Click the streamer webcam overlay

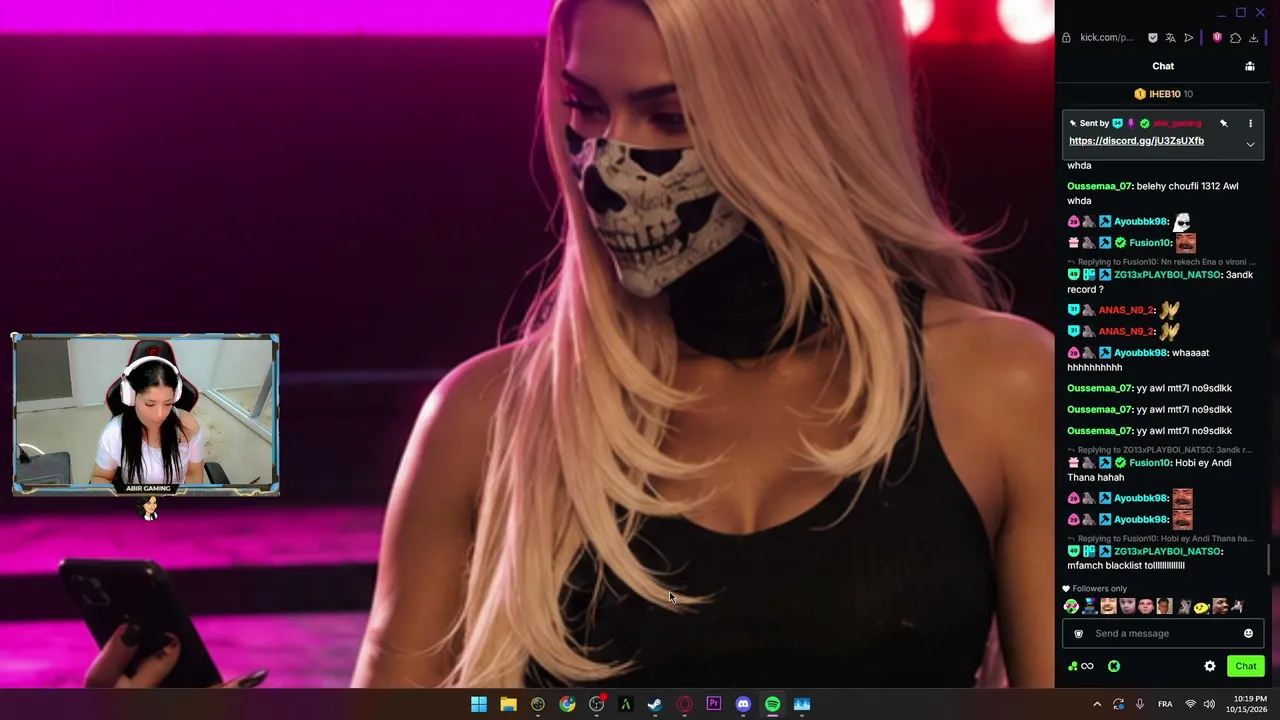pos(146,414)
